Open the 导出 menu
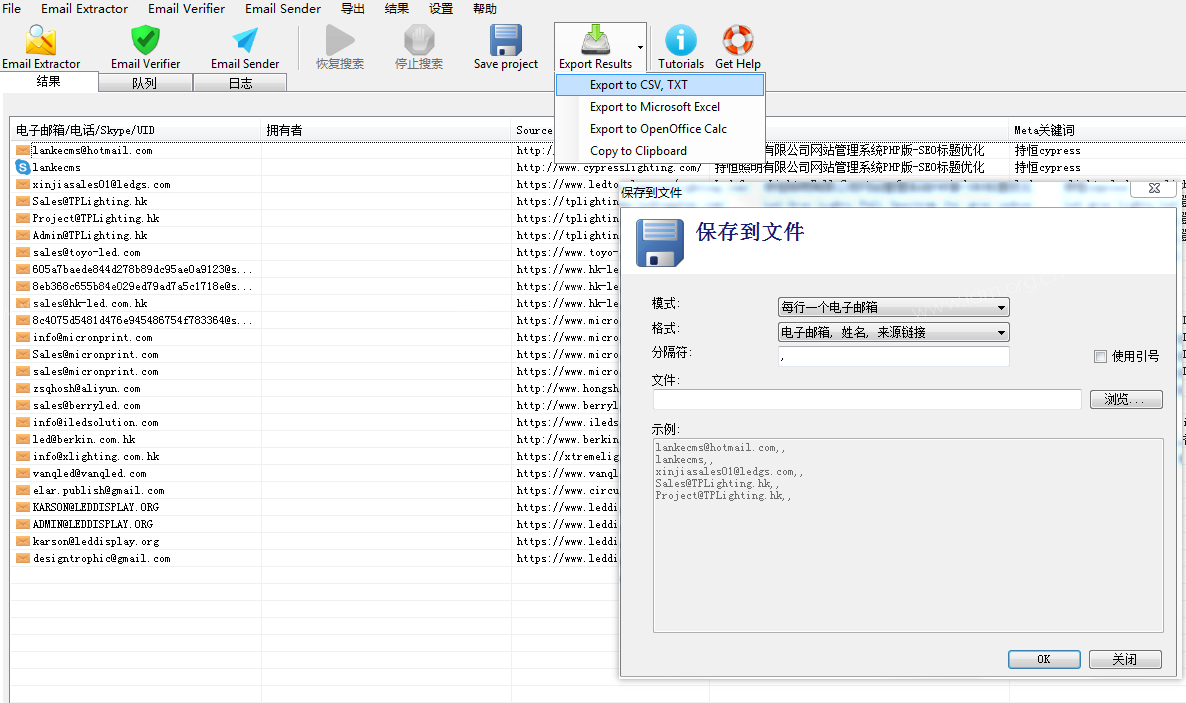Image resolution: width=1186 pixels, height=703 pixels. pos(352,8)
